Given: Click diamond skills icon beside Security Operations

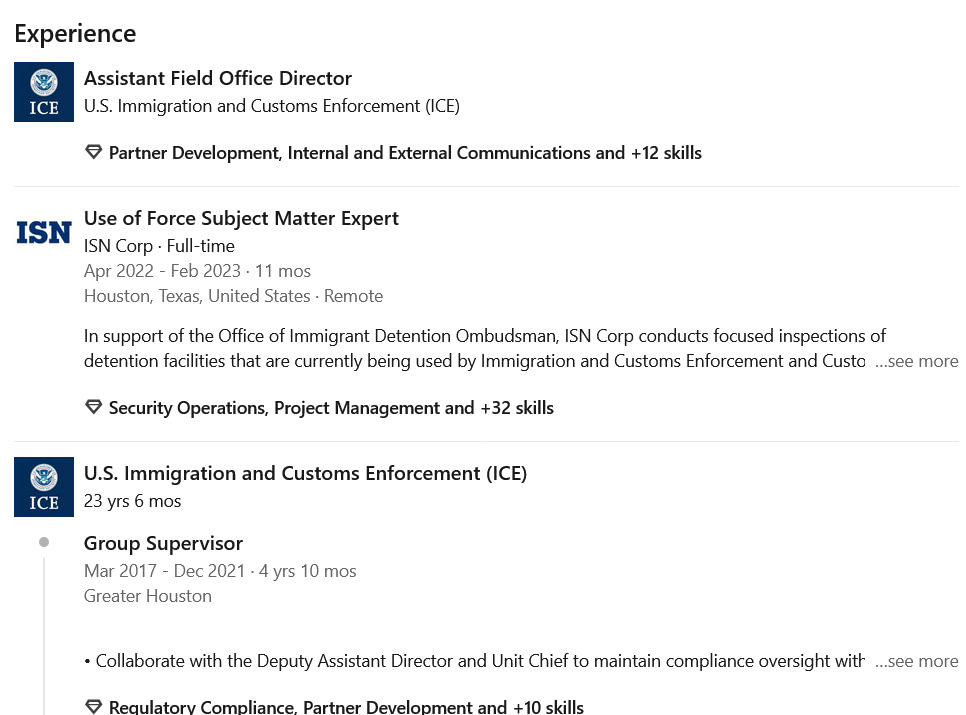Looking at the screenshot, I should point(94,407).
